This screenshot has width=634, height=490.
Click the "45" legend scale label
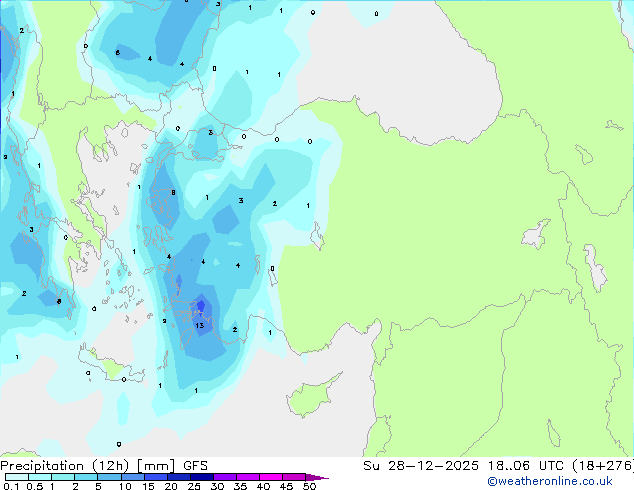click(286, 486)
